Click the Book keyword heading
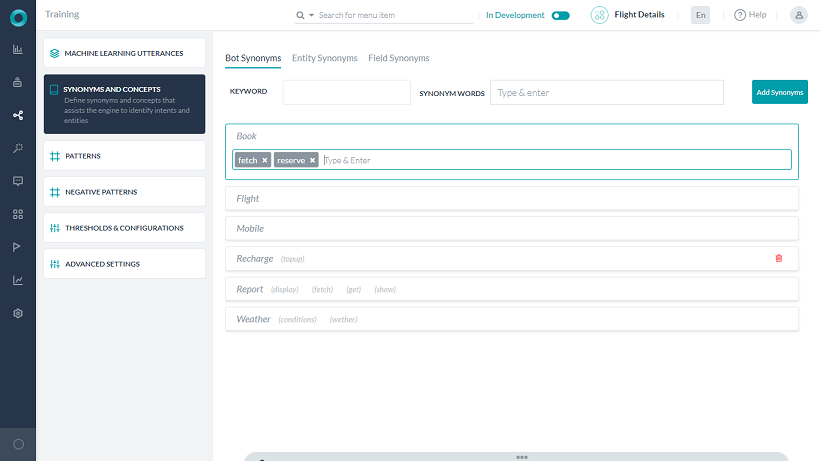 (x=246, y=136)
